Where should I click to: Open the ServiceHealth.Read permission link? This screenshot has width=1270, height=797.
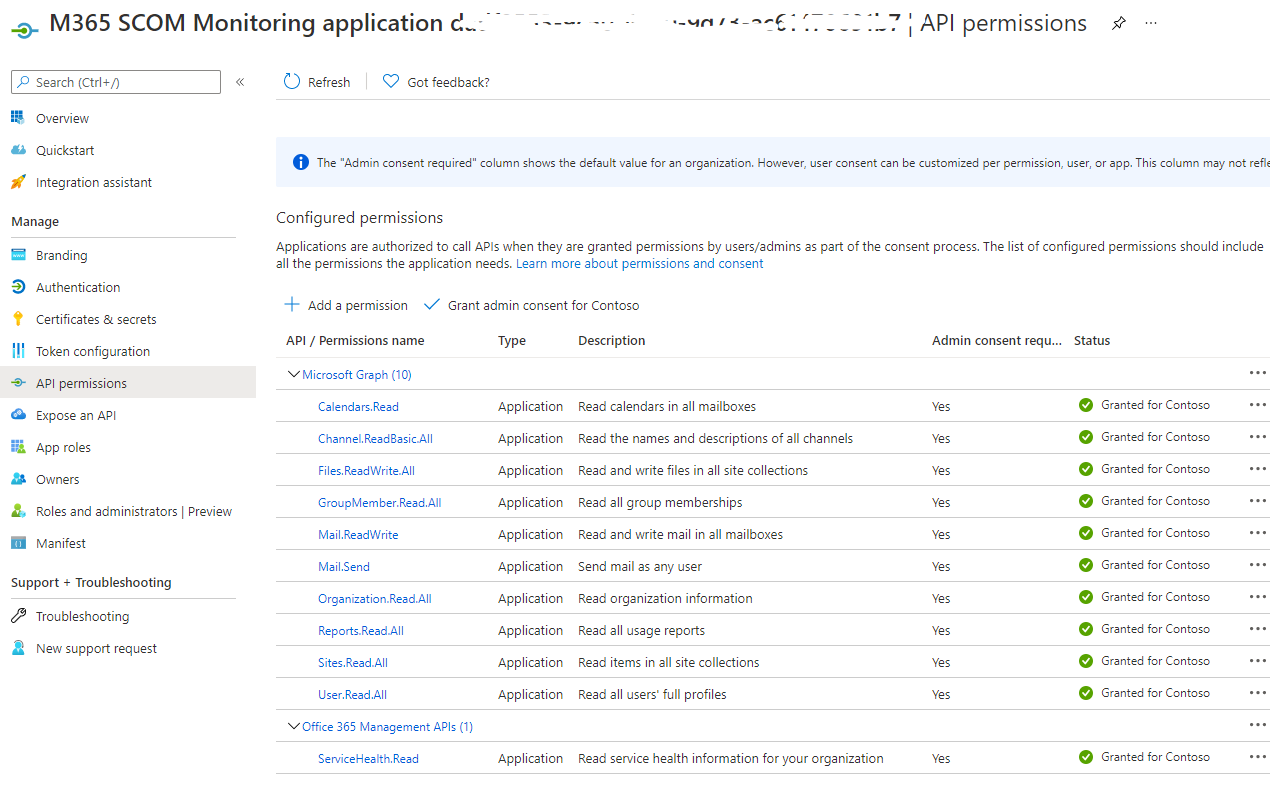(x=368, y=759)
